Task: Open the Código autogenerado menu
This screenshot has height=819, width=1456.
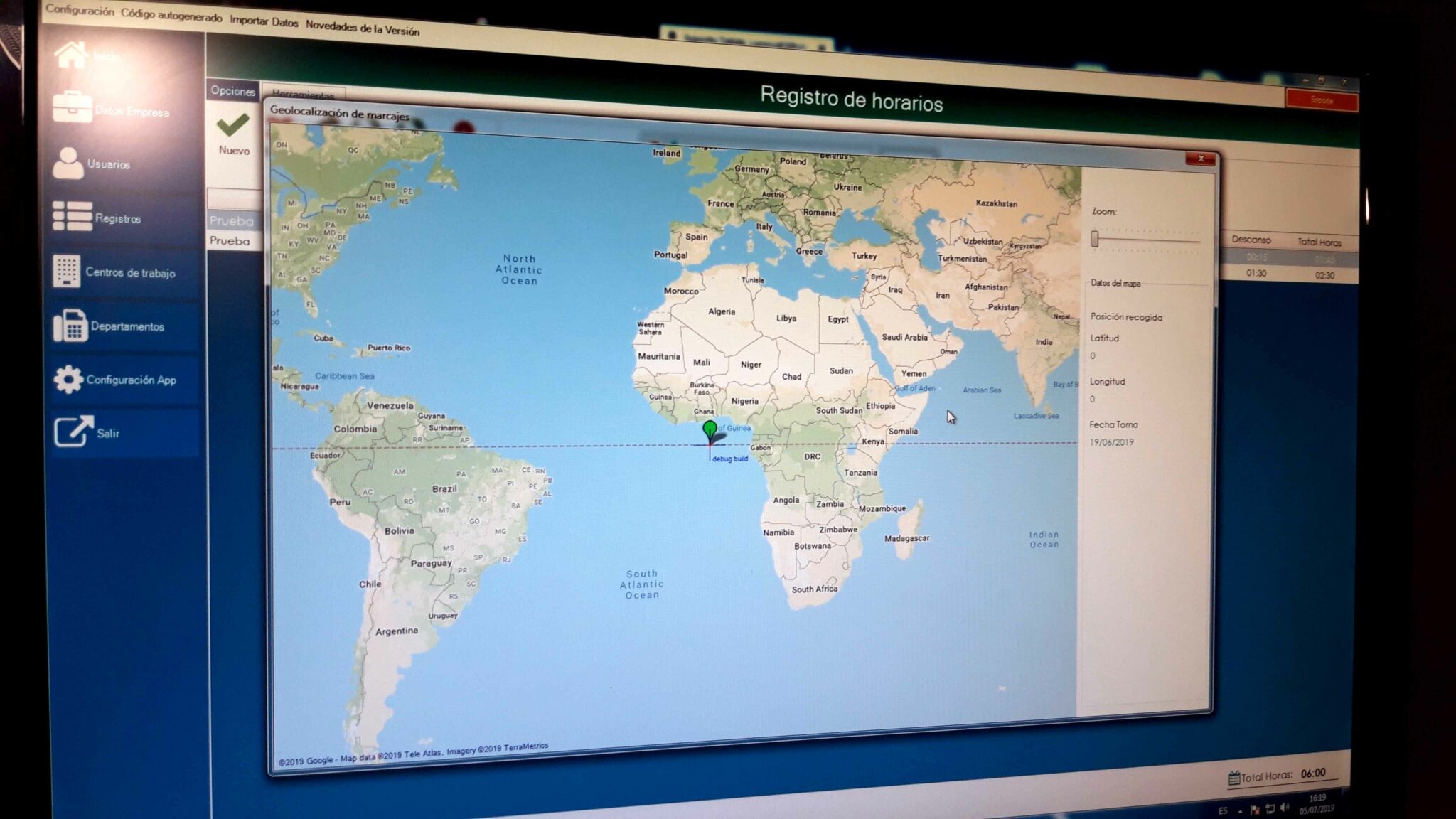Action: pos(171,15)
